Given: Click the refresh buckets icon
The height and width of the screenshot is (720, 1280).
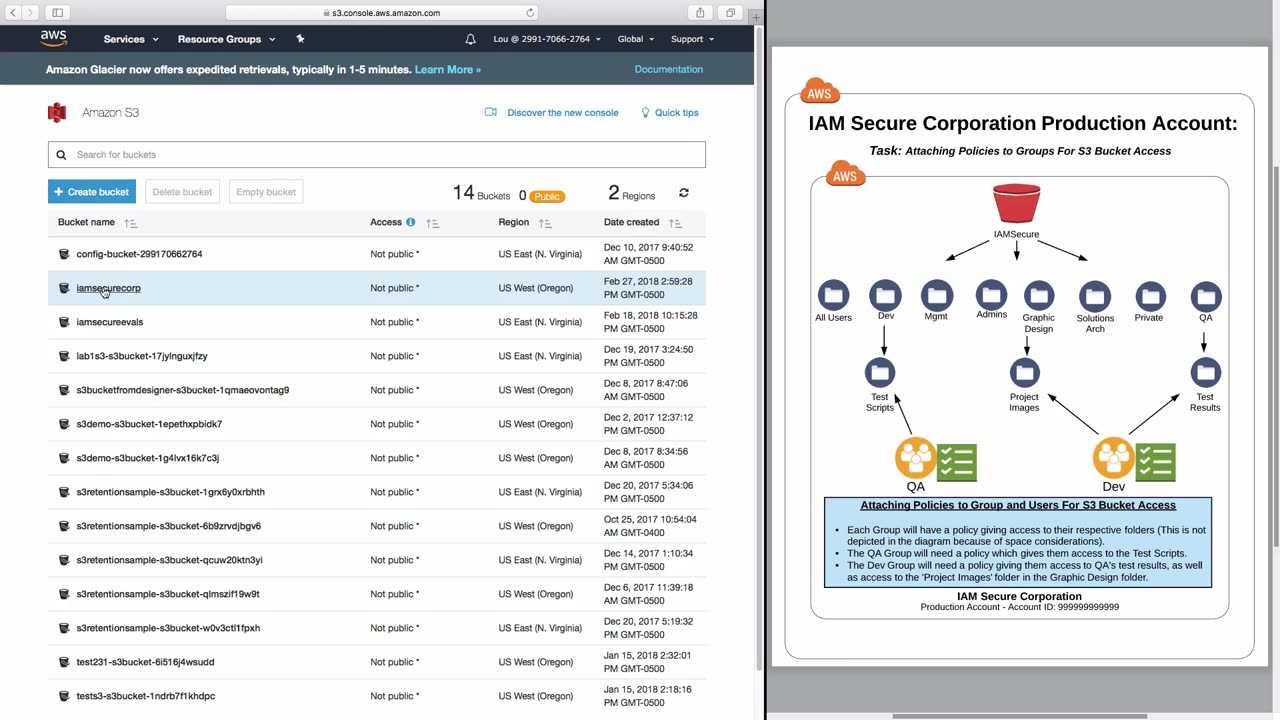Looking at the screenshot, I should click(x=684, y=192).
